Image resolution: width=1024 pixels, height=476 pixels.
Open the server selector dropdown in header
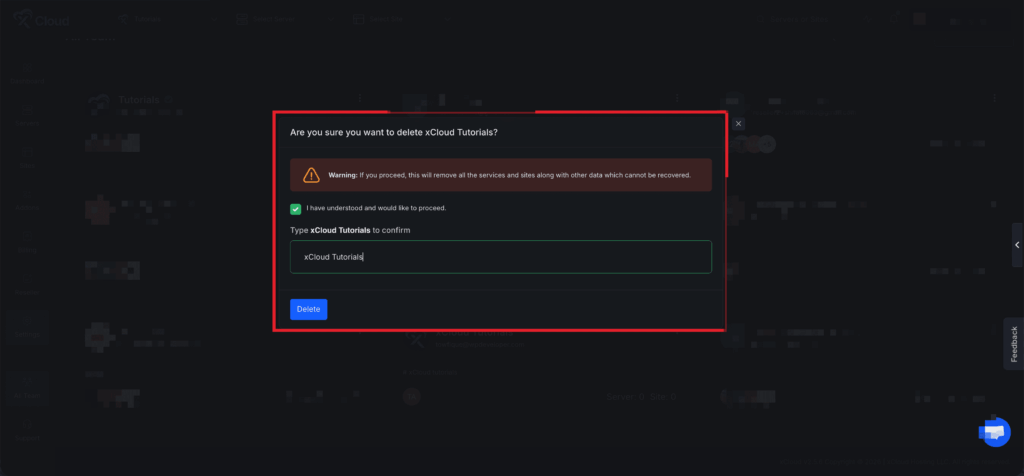[286, 19]
